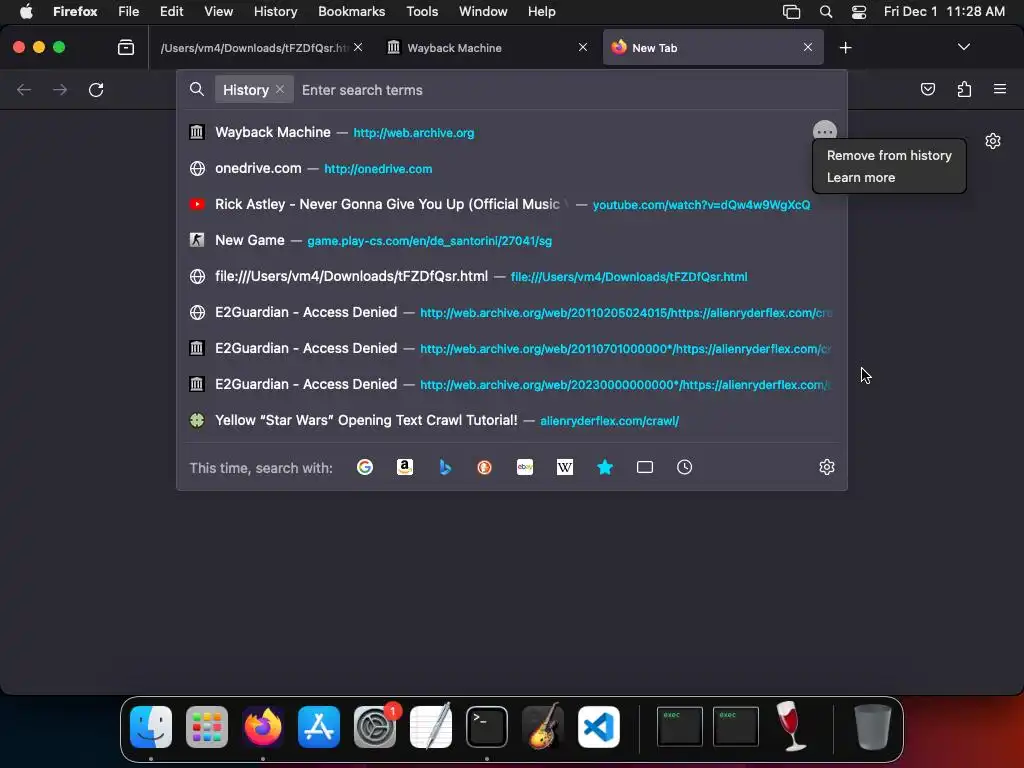Open Firefox from the dock
The width and height of the screenshot is (1024, 768).
263,727
